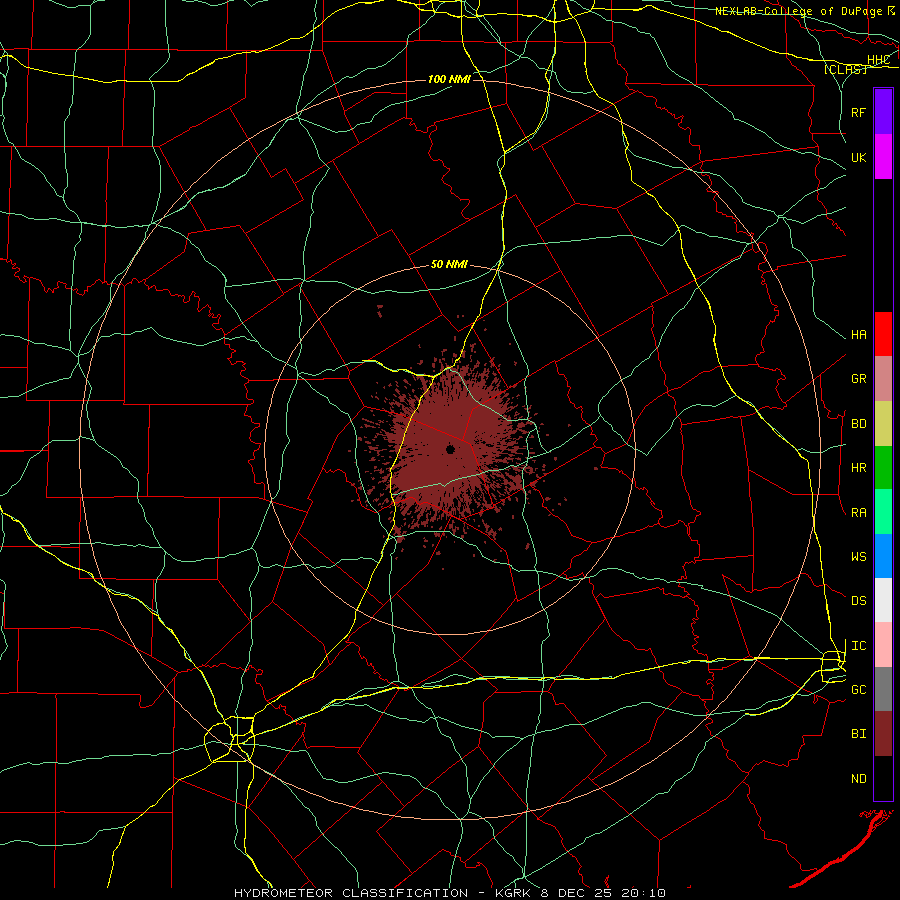The width and height of the screenshot is (900, 900).
Task: Click the RA legend label
Action: 859,513
